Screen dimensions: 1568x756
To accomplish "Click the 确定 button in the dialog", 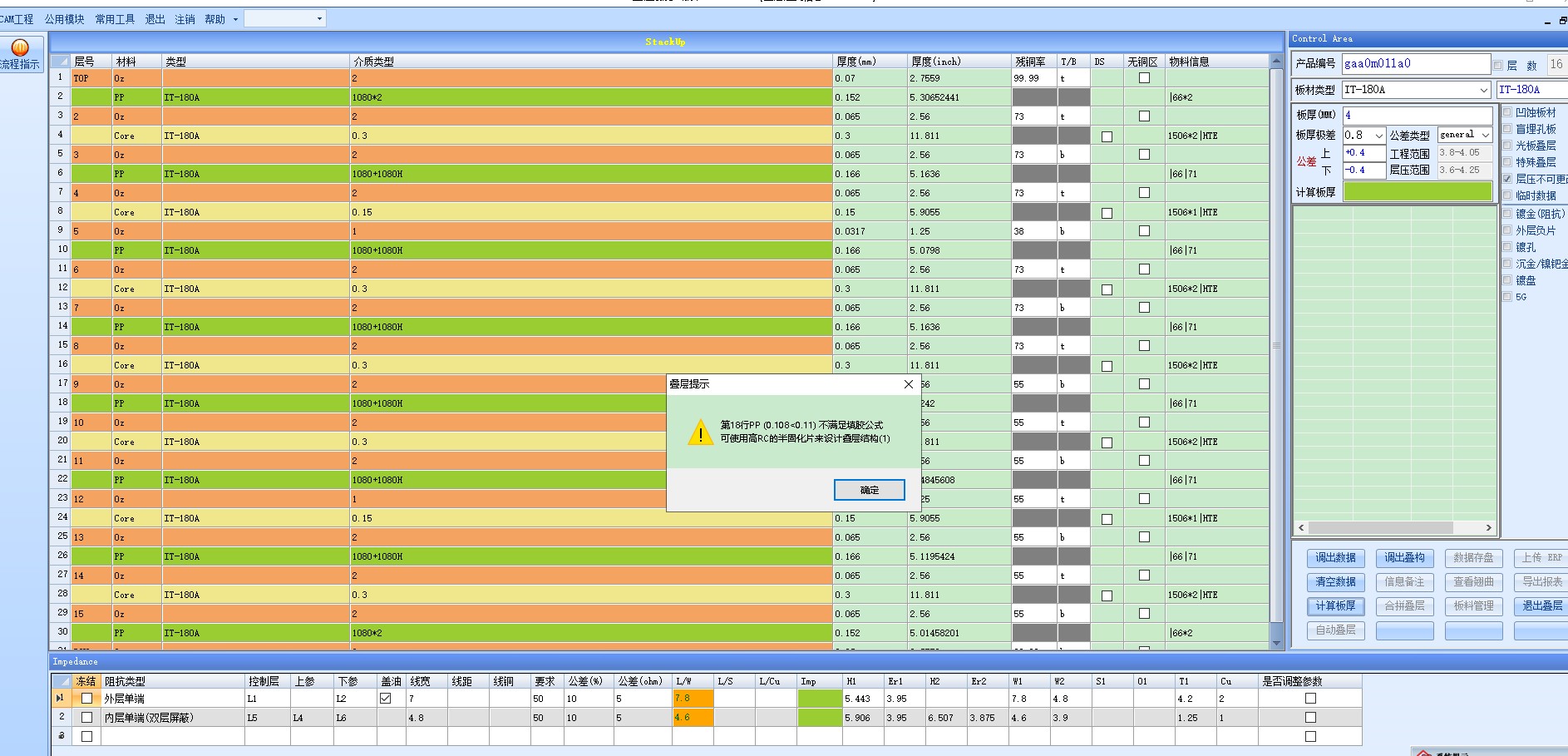I will 870,490.
